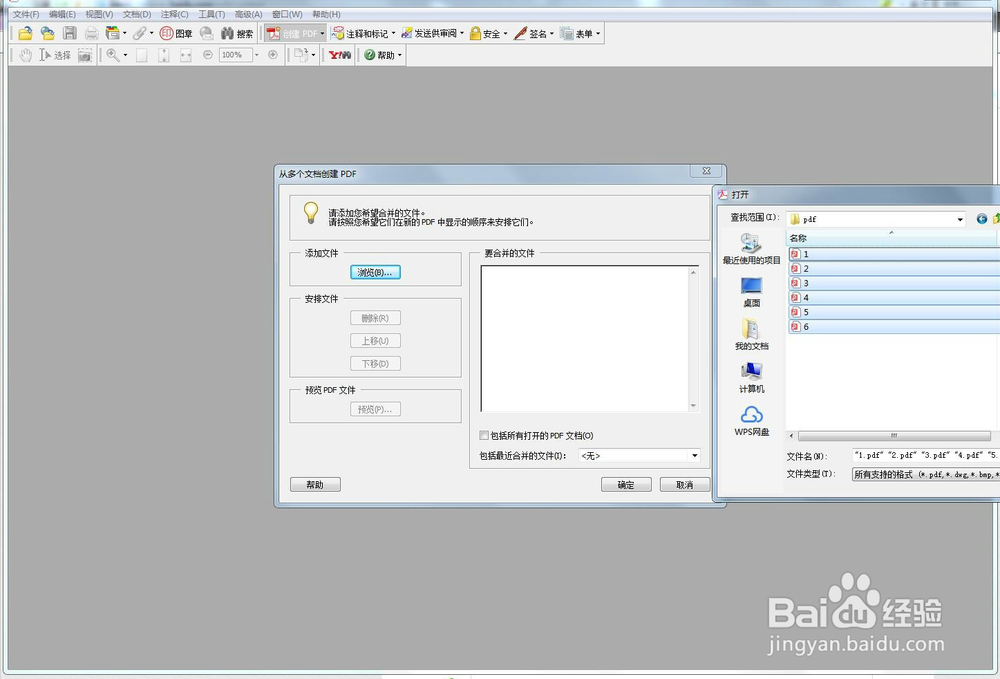Choose the 选择 text select tool

tap(55, 55)
